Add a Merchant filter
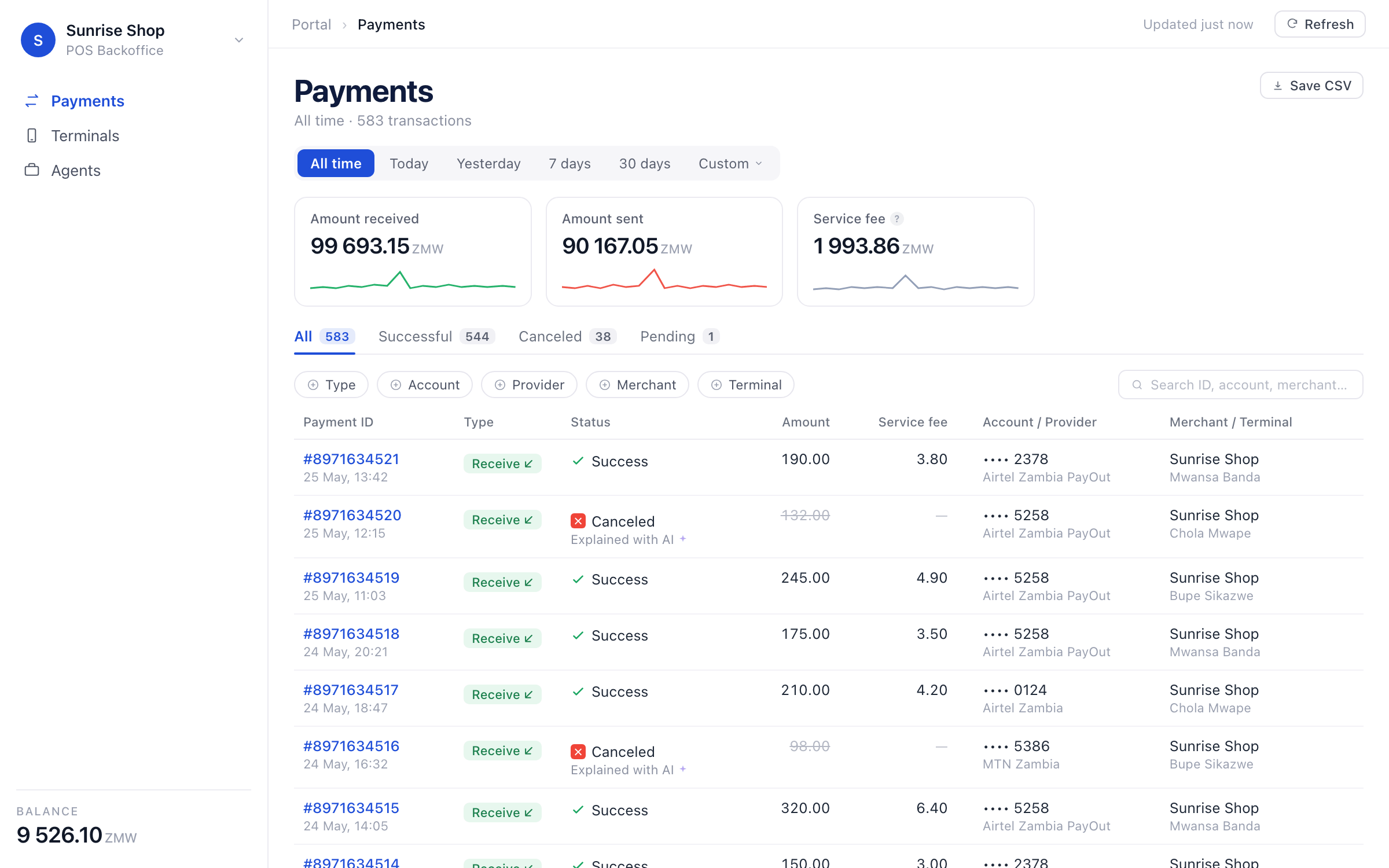 pyautogui.click(x=637, y=385)
